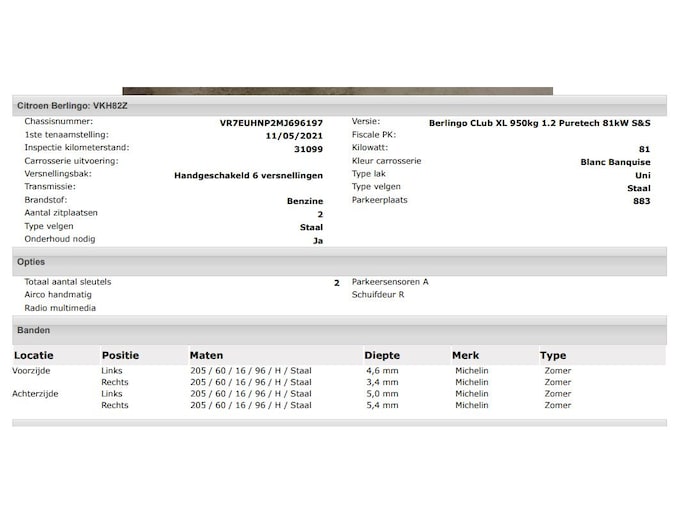
Task: Select the Kilowatt value 81
Action: (645, 149)
